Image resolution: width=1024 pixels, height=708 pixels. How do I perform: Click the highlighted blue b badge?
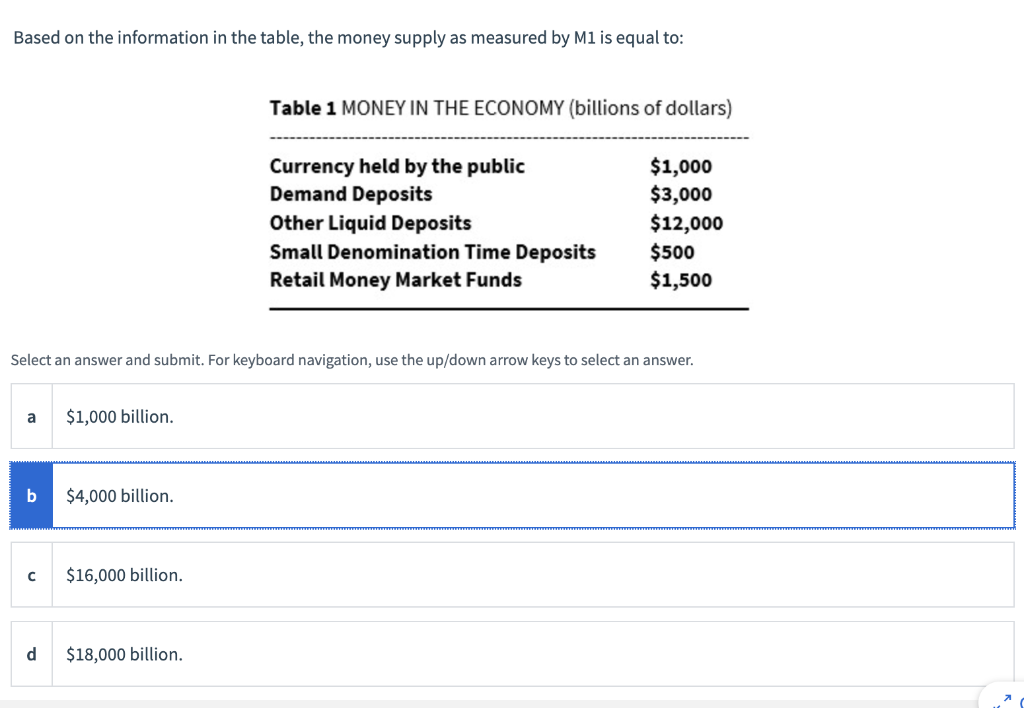(x=30, y=495)
